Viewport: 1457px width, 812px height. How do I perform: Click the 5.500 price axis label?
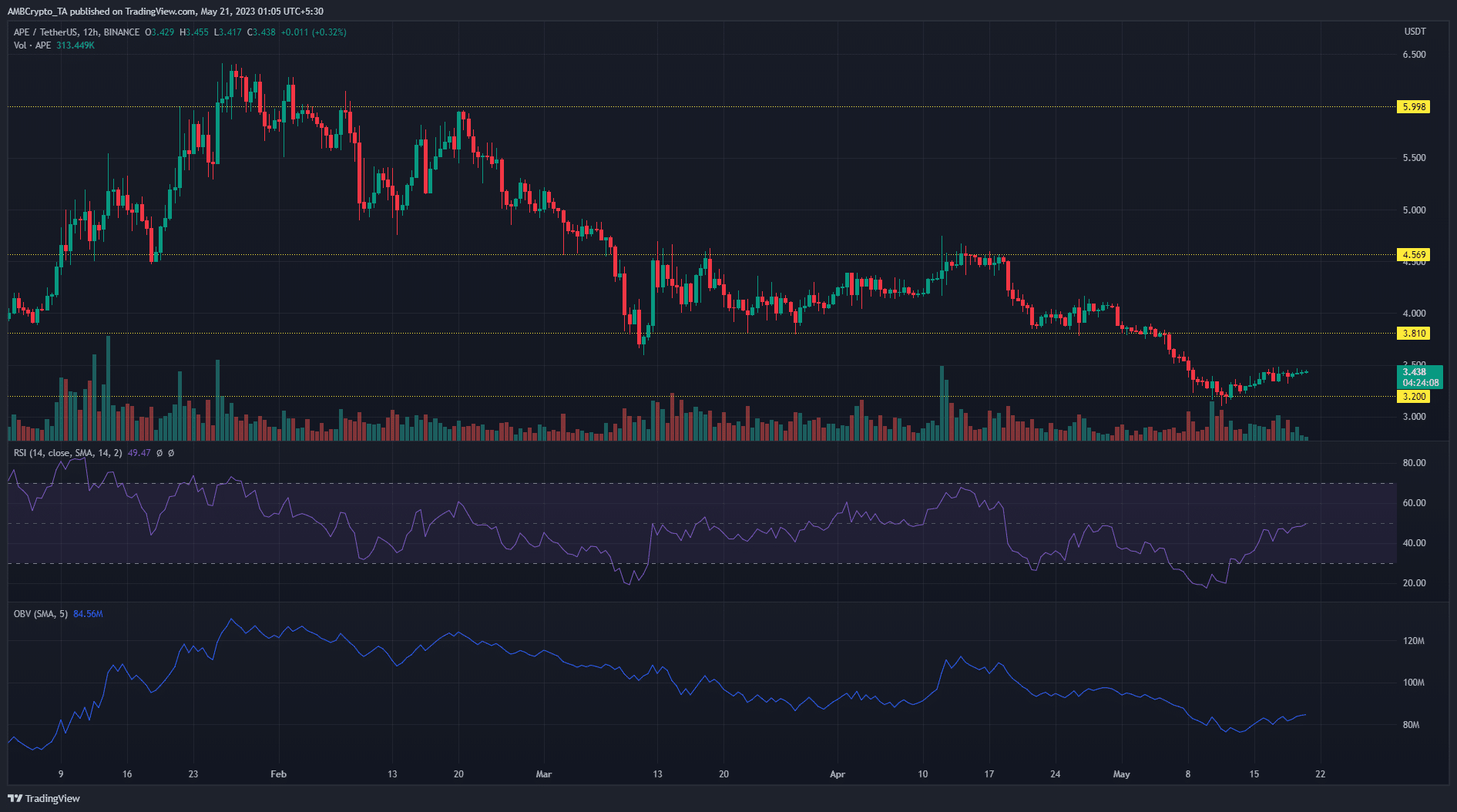(1414, 158)
